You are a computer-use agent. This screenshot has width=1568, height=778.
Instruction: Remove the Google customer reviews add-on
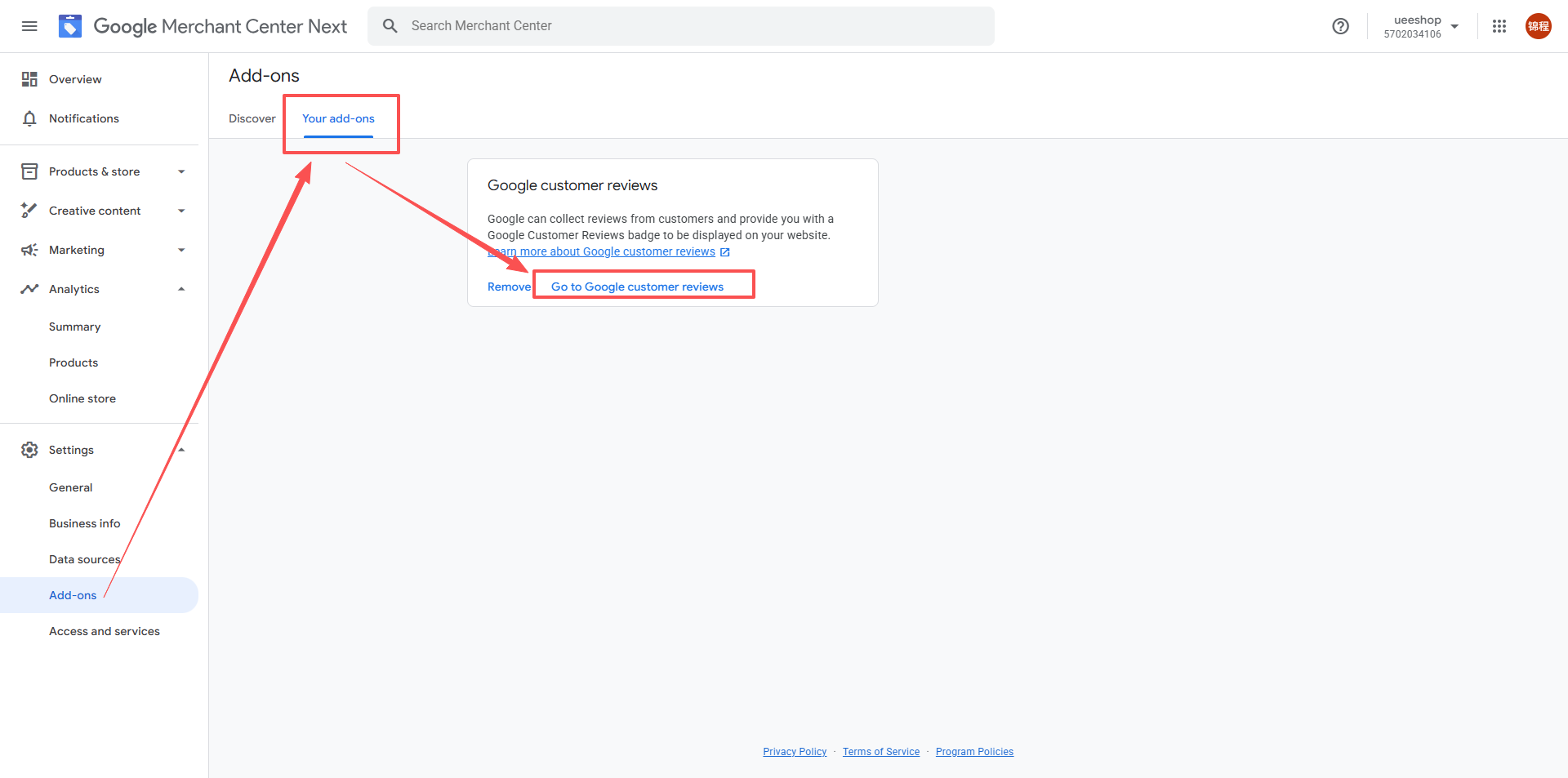[509, 287]
